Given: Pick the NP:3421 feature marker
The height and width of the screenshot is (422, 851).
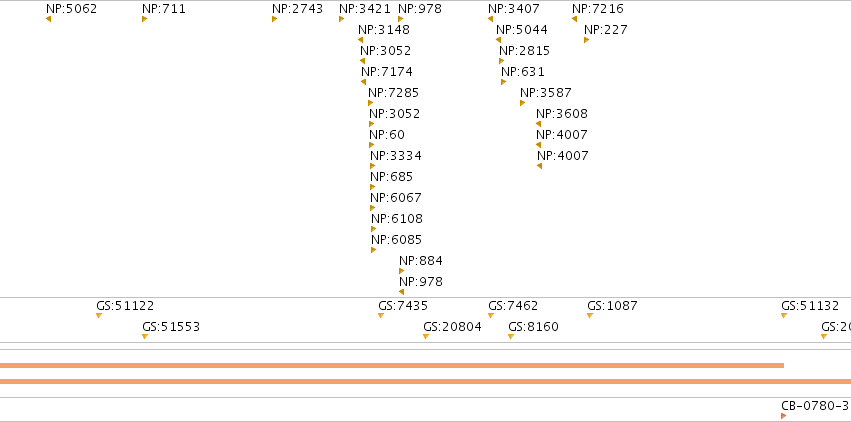Looking at the screenshot, I should click(x=341, y=19).
